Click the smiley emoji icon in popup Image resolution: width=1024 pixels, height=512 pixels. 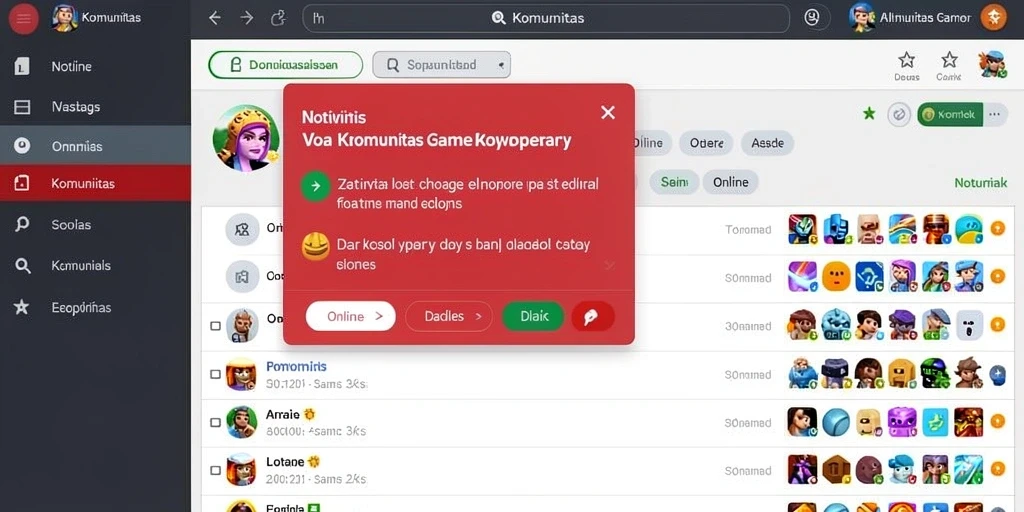315,248
